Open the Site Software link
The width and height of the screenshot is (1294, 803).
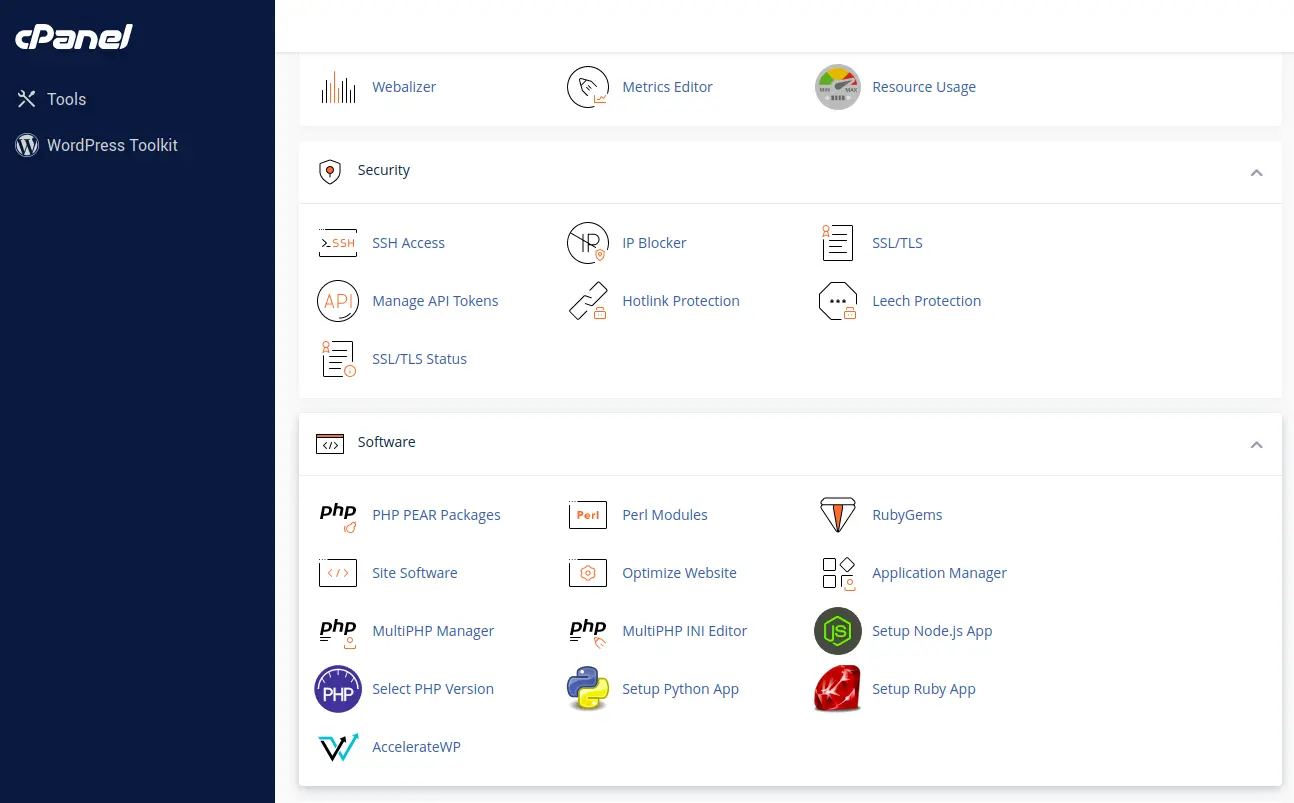click(x=415, y=573)
